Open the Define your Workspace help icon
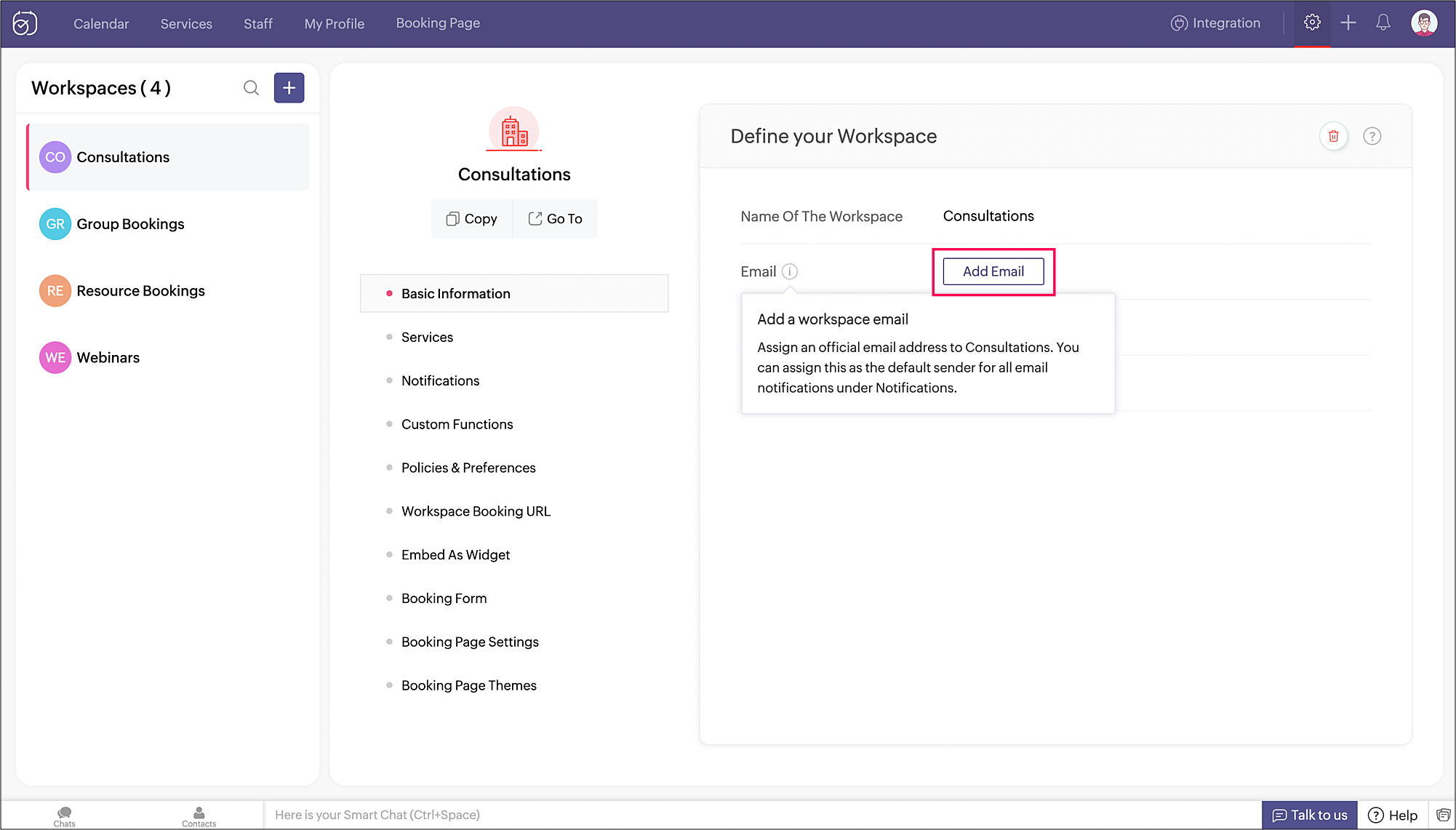 [x=1372, y=136]
